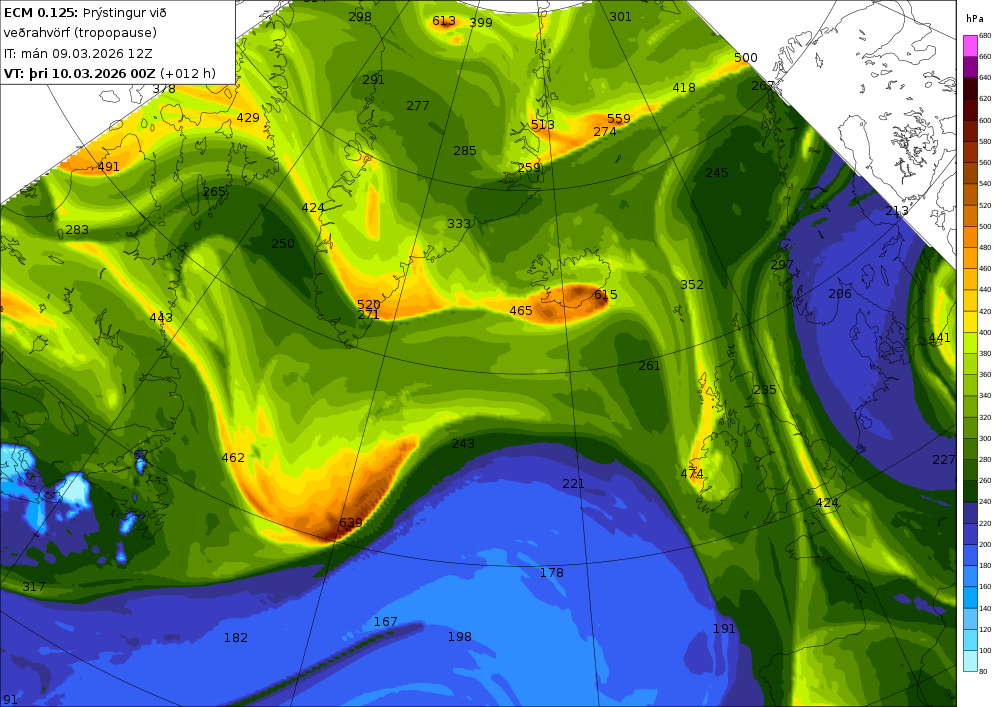Click the 243 map value
1000x707 pixels.
(463, 443)
